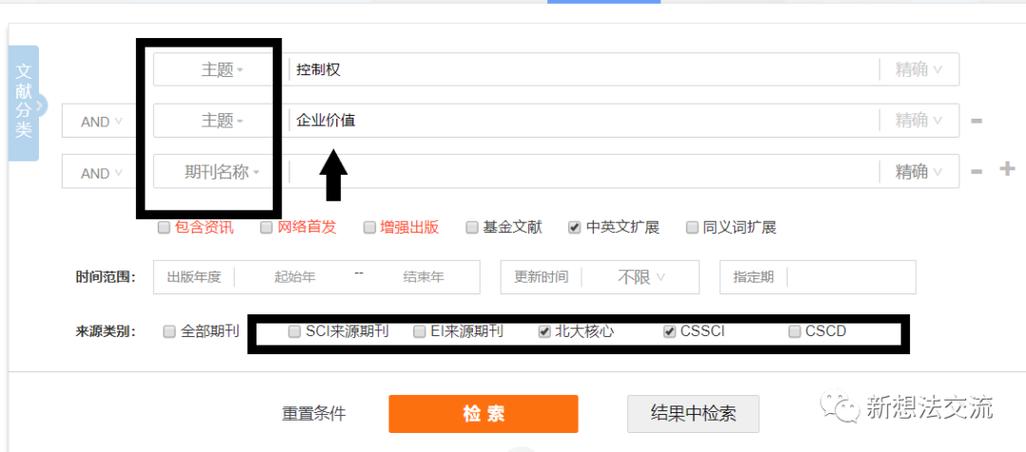Open AND operator dropdown on 企业价值 row
Screen dimensions: 1026x452
click(101, 122)
